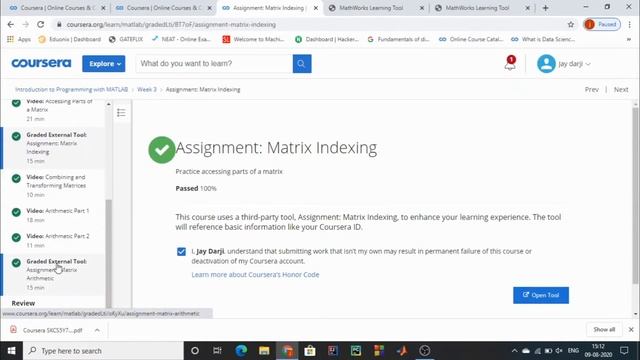
Task: Switch to second MathWorks Learning Tool tab
Action: pos(482,8)
